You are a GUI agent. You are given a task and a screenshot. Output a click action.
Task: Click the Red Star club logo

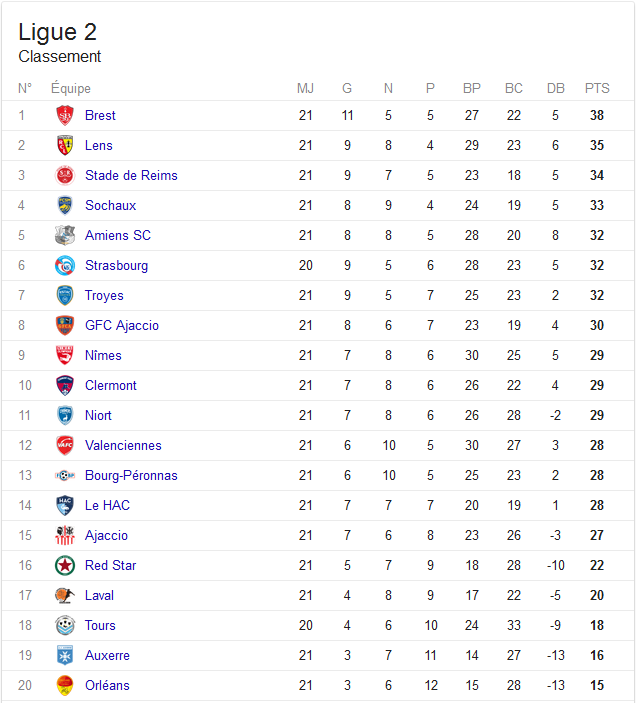pos(65,565)
